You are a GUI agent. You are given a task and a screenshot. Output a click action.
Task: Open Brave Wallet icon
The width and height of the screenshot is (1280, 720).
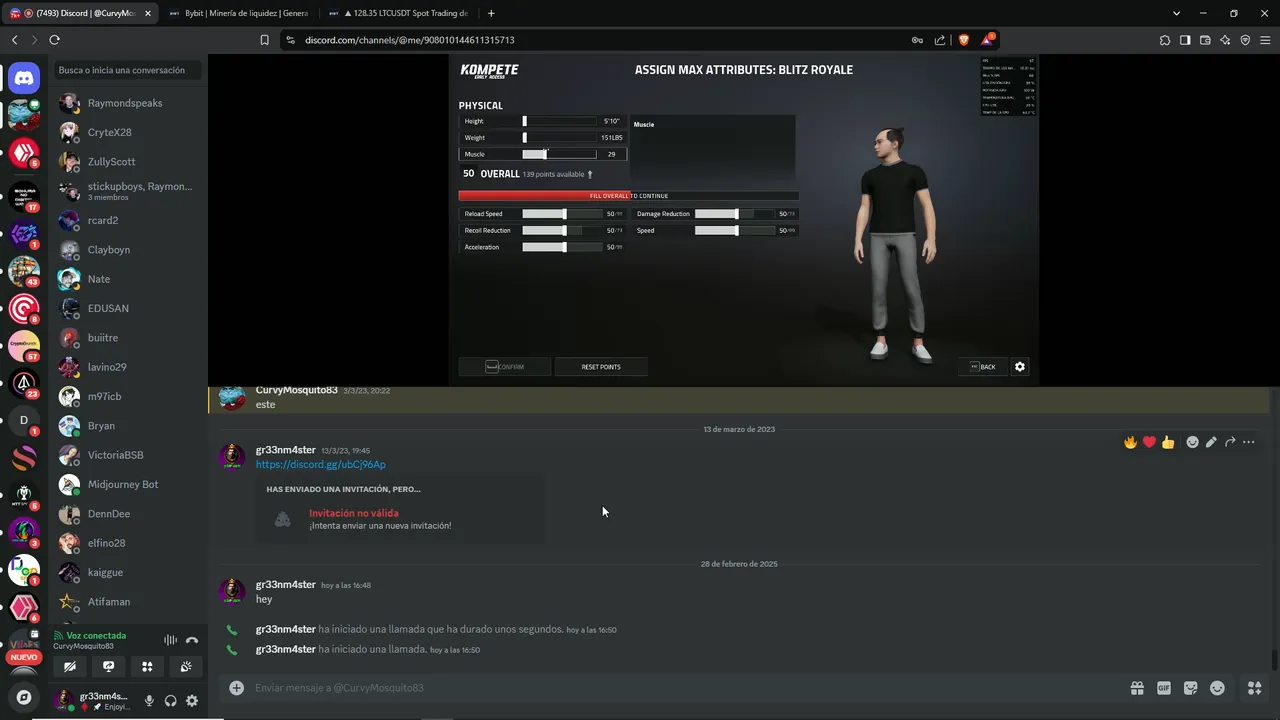coord(1205,40)
